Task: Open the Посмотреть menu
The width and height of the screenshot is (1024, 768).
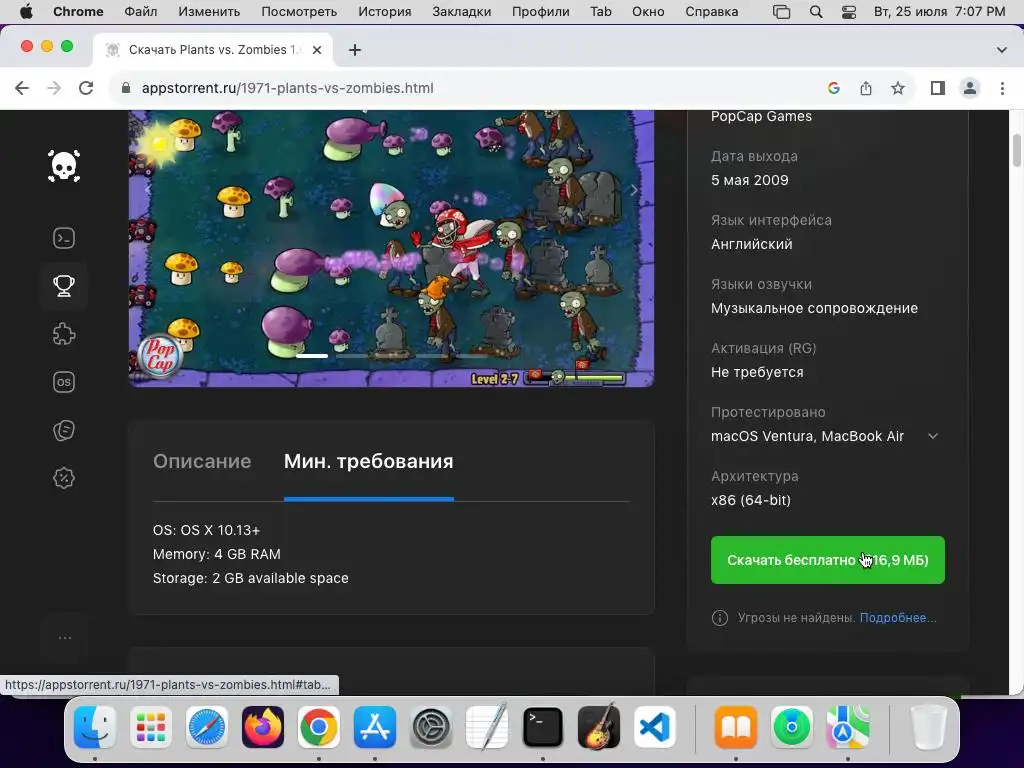Action: [x=299, y=12]
